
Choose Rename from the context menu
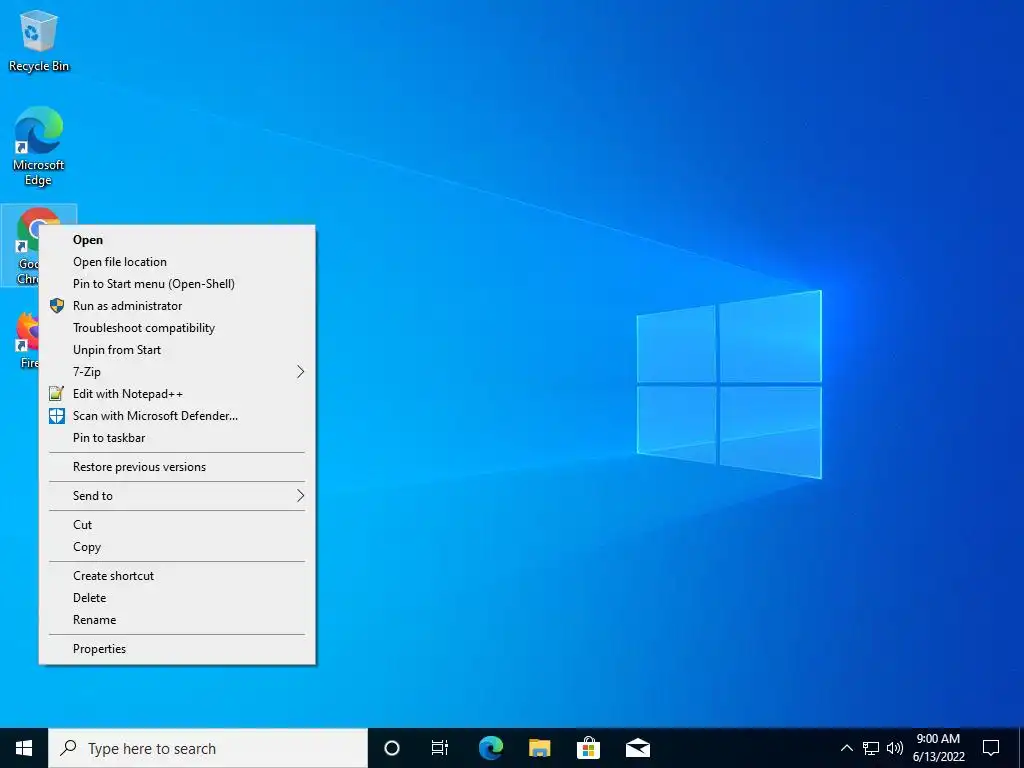point(178,620)
